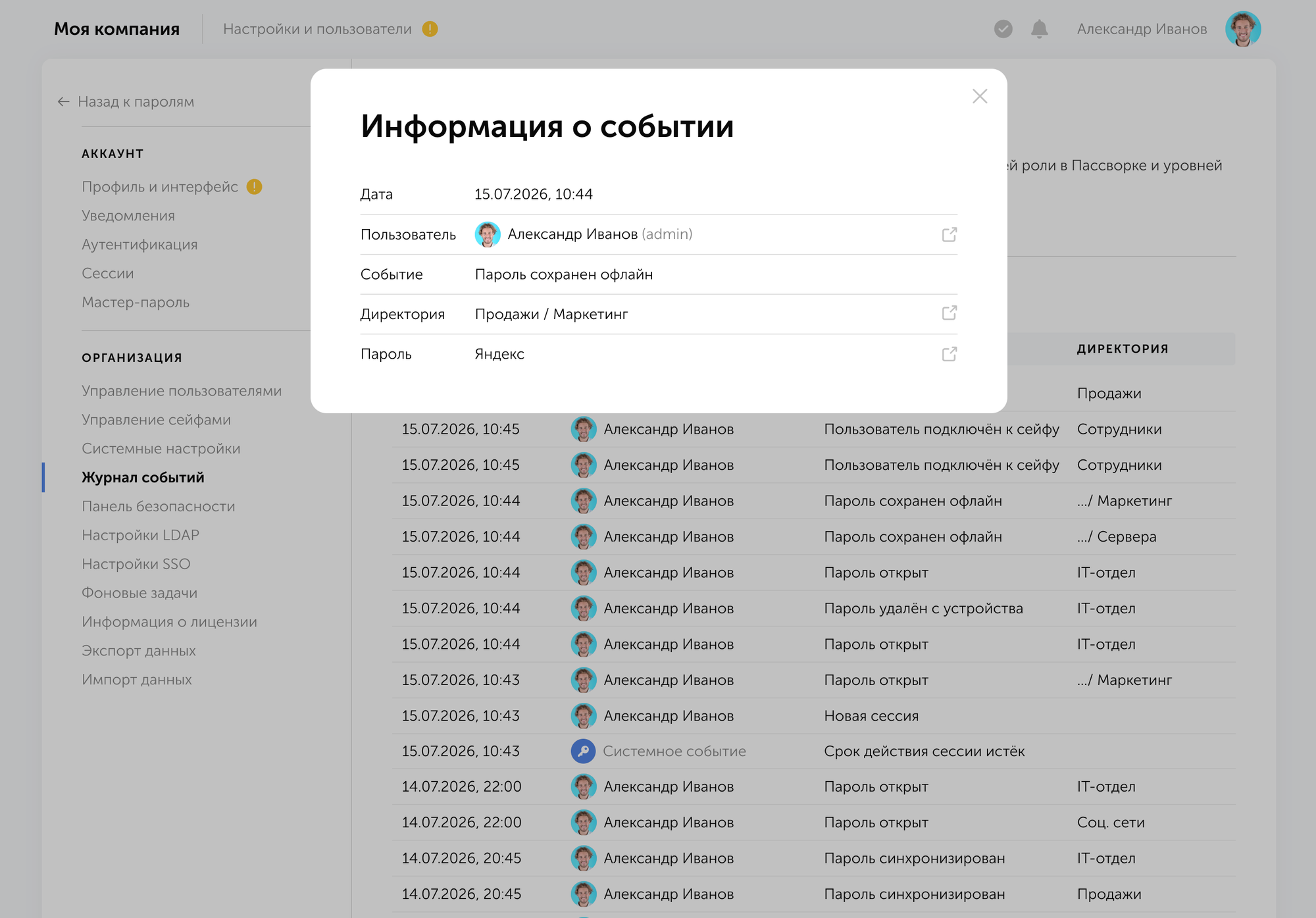The height and width of the screenshot is (918, 1316).
Task: Click Моя компания logo title
Action: pos(116,29)
